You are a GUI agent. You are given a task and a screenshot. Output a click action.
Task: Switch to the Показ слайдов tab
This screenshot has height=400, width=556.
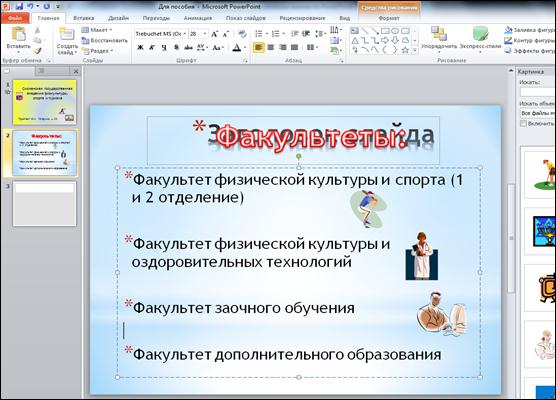coord(245,18)
